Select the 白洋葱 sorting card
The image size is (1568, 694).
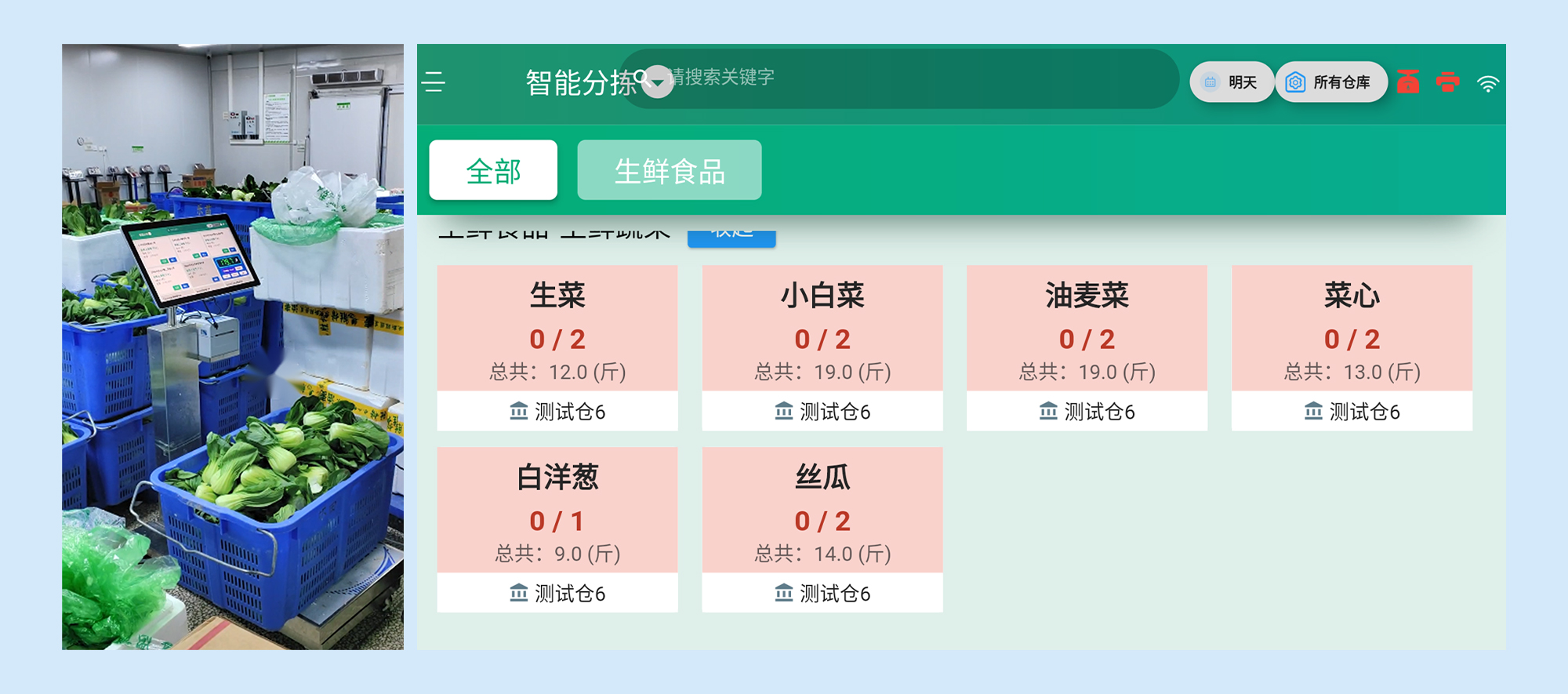click(557, 511)
